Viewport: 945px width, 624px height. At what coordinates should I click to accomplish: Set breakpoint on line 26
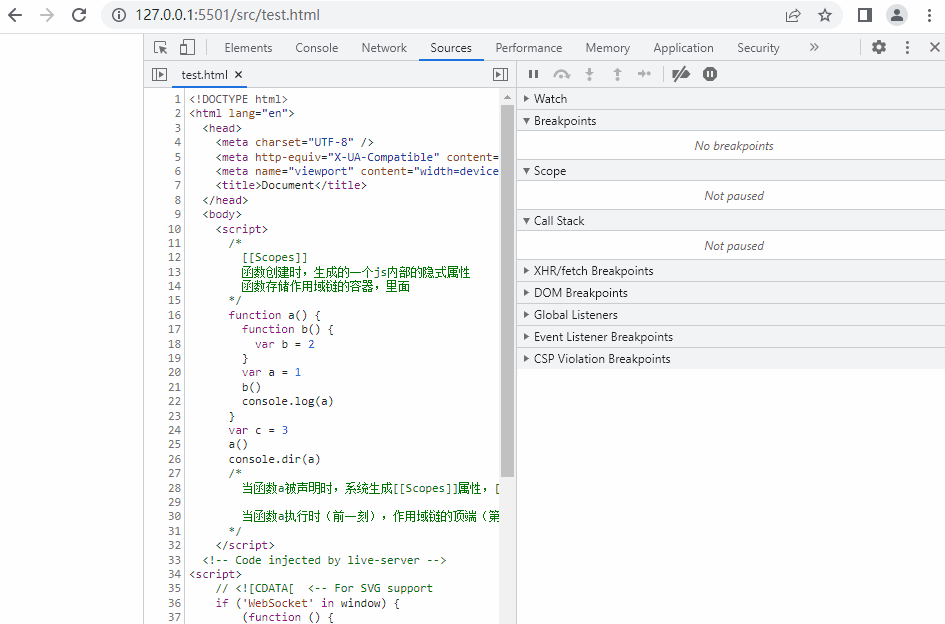click(x=174, y=459)
